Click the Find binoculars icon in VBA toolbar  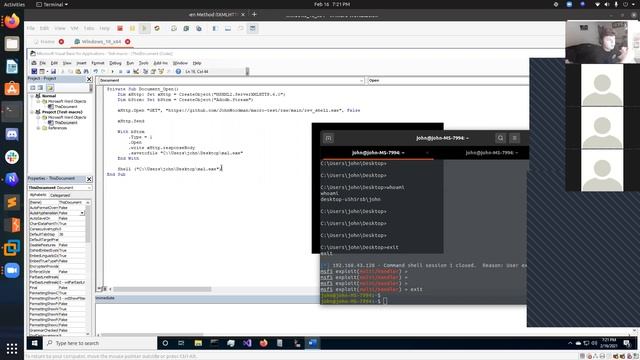pos(87,71)
